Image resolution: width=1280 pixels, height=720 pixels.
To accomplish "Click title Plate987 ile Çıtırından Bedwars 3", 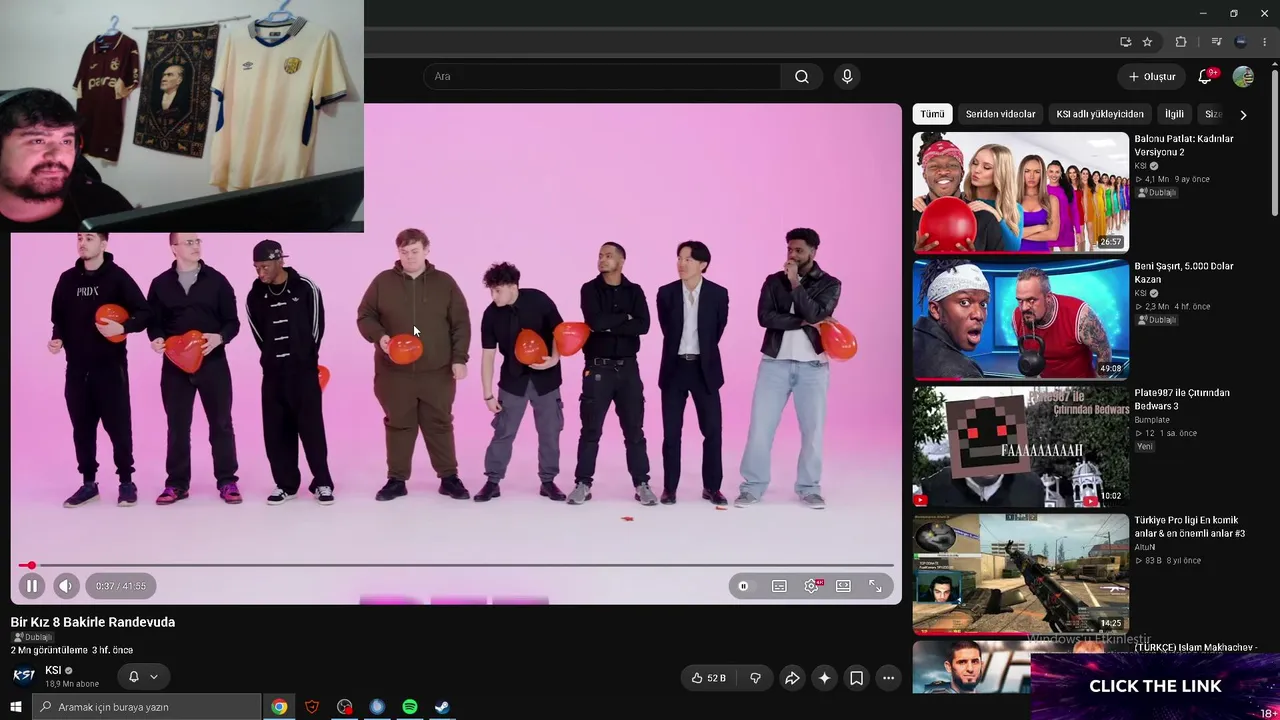I will (x=1182, y=400).
